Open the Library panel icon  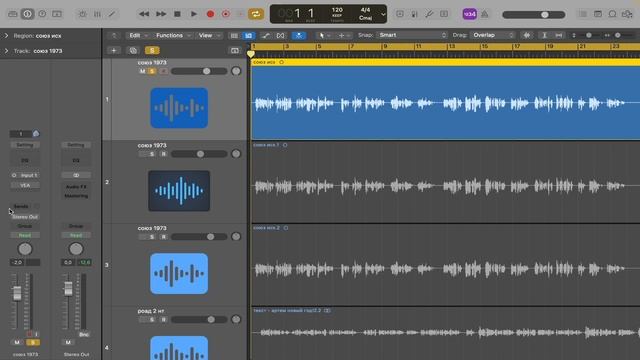click(x=13, y=14)
